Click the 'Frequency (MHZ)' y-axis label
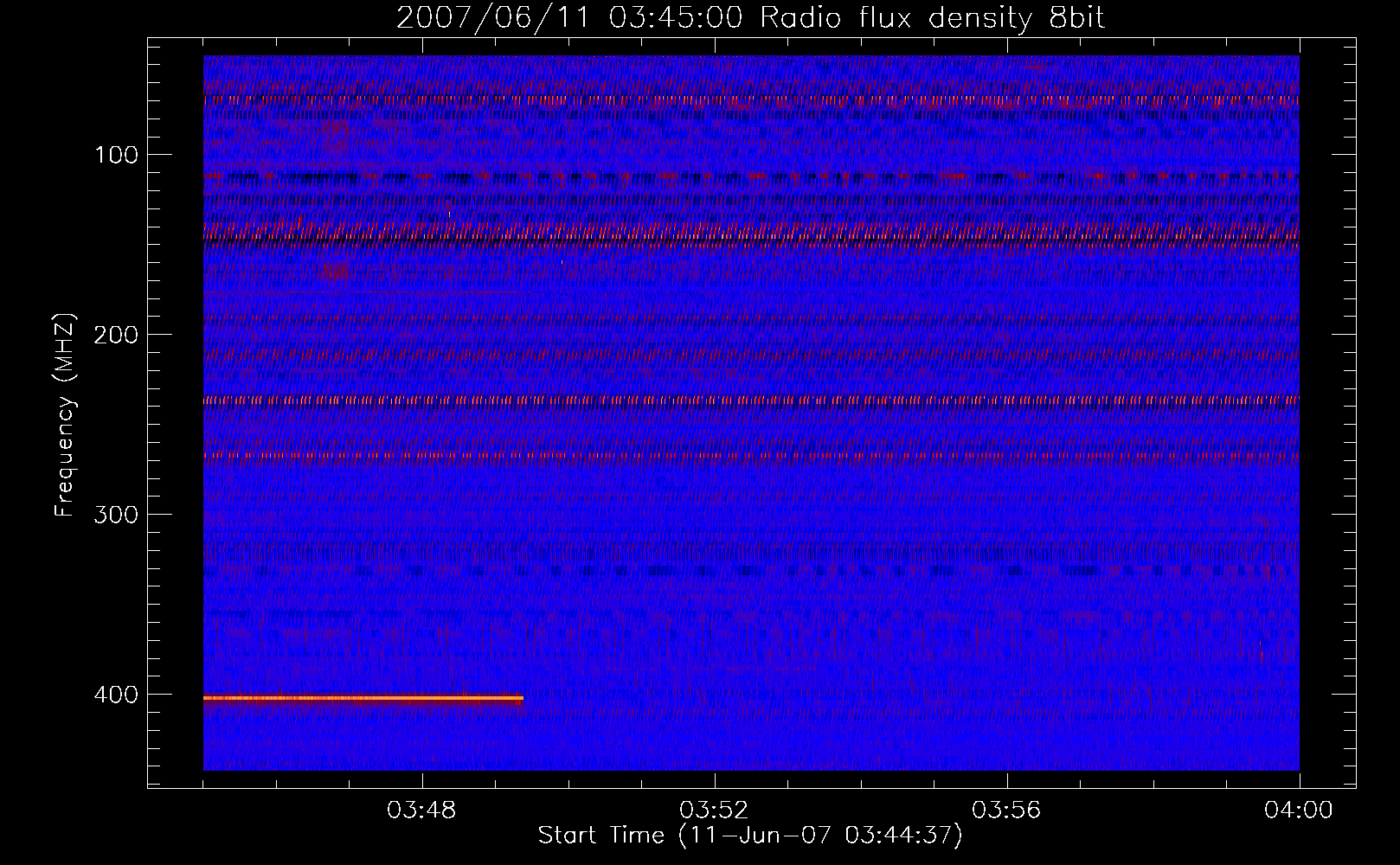The image size is (1400, 865). (x=65, y=415)
